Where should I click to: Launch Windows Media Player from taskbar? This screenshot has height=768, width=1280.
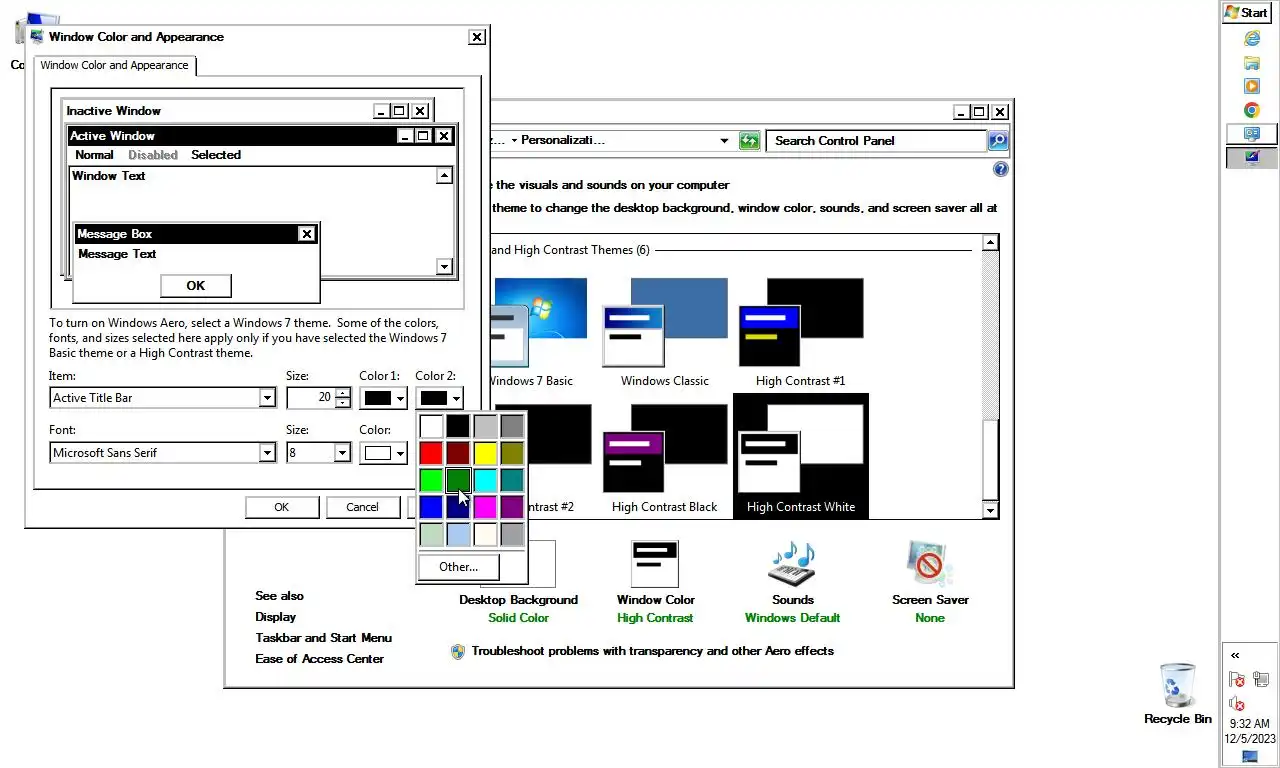pyautogui.click(x=1251, y=87)
